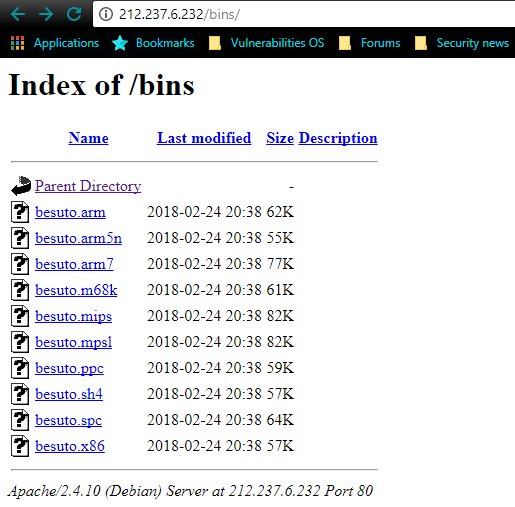
Task: Click the 'Index of /bins' heading
Action: click(101, 85)
